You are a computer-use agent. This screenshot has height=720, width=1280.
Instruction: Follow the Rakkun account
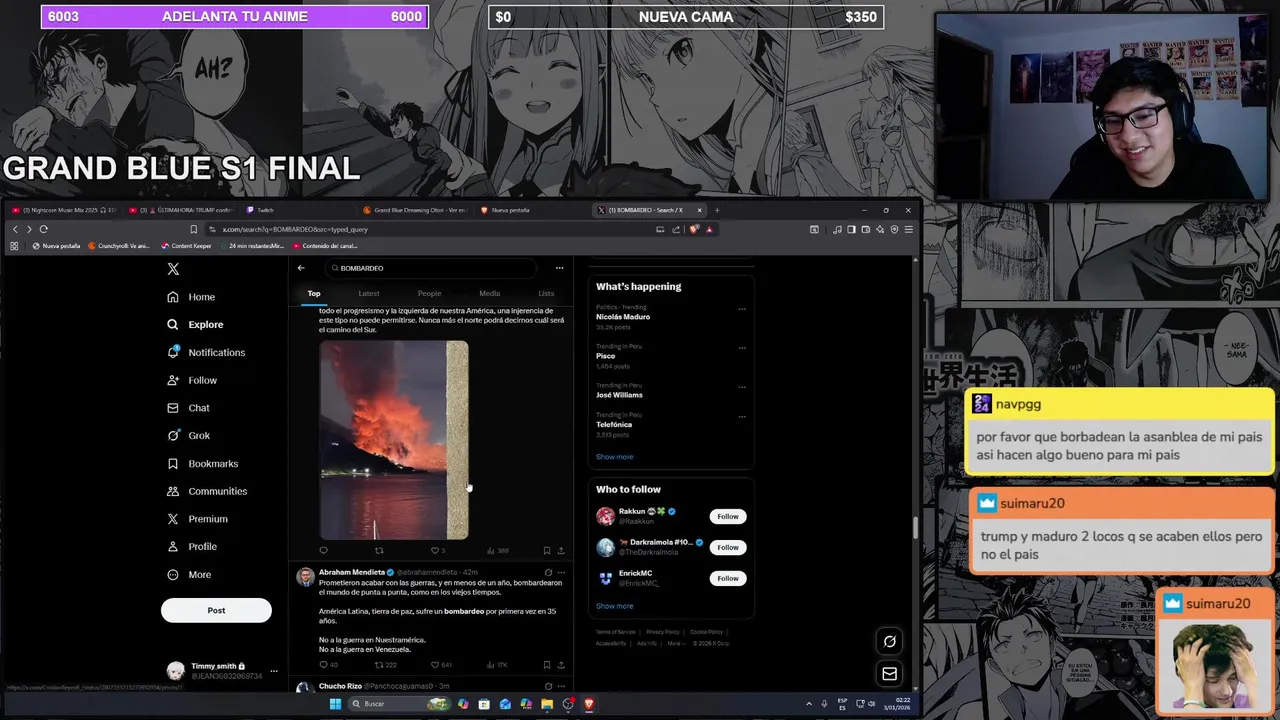pos(728,517)
